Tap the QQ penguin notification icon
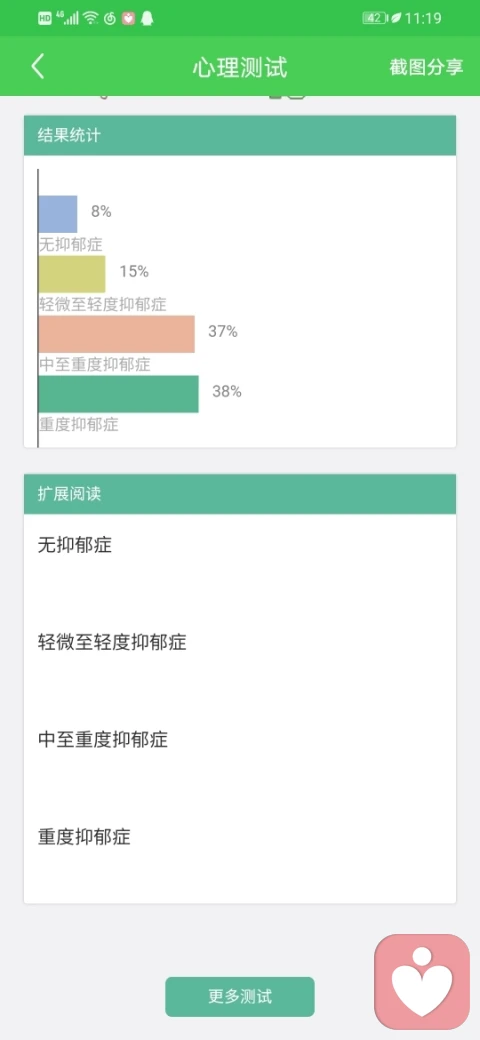The width and height of the screenshot is (480, 1040). [x=147, y=19]
